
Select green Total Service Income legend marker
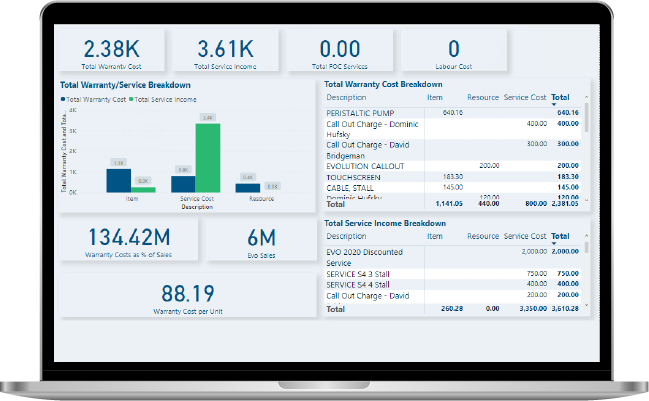[x=131, y=99]
